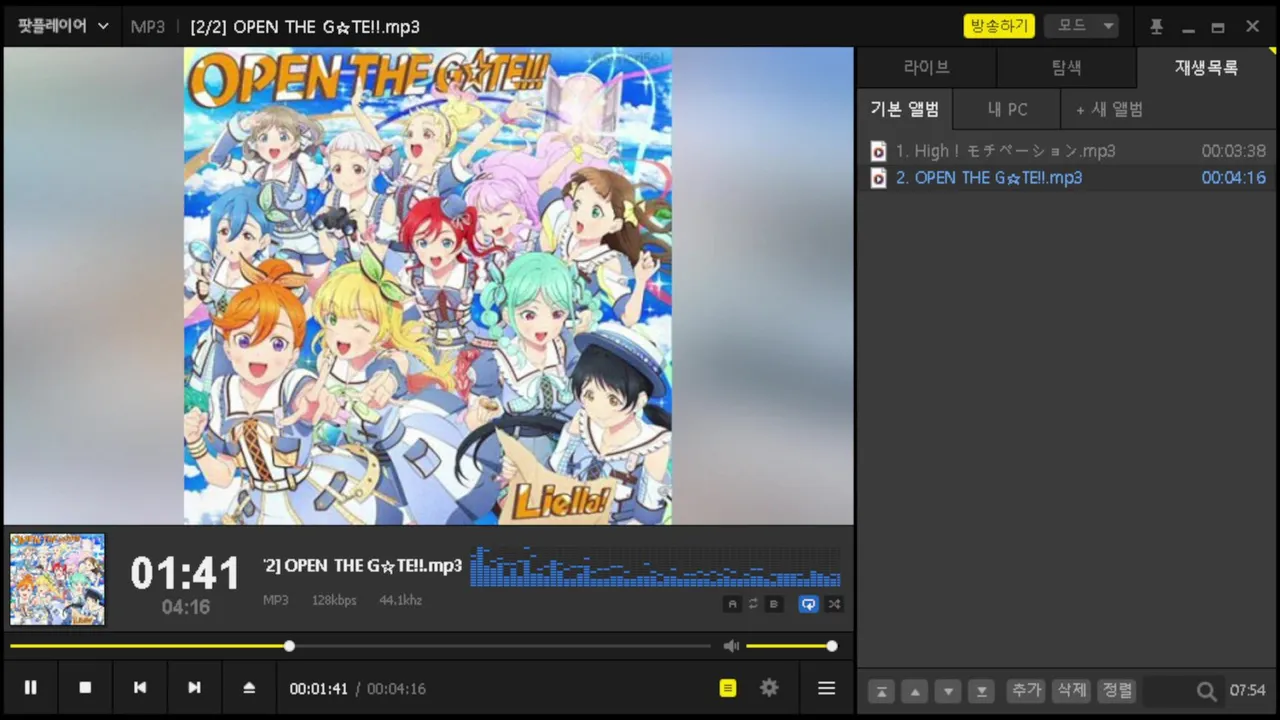Viewport: 1280px width, 720px height.
Task: Set A repeat point marker
Action: click(732, 604)
